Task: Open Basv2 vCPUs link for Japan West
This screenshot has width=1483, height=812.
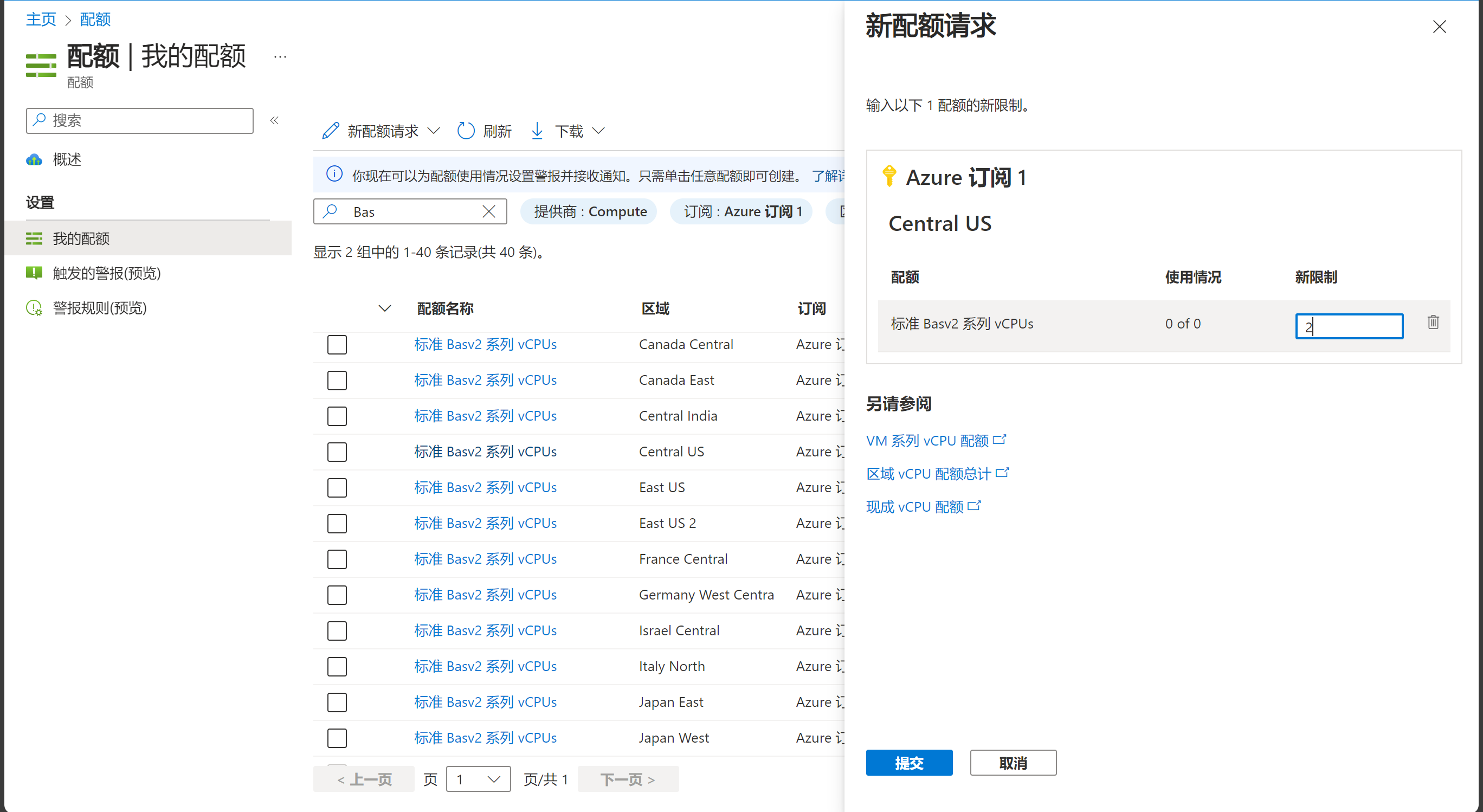Action: (x=485, y=738)
